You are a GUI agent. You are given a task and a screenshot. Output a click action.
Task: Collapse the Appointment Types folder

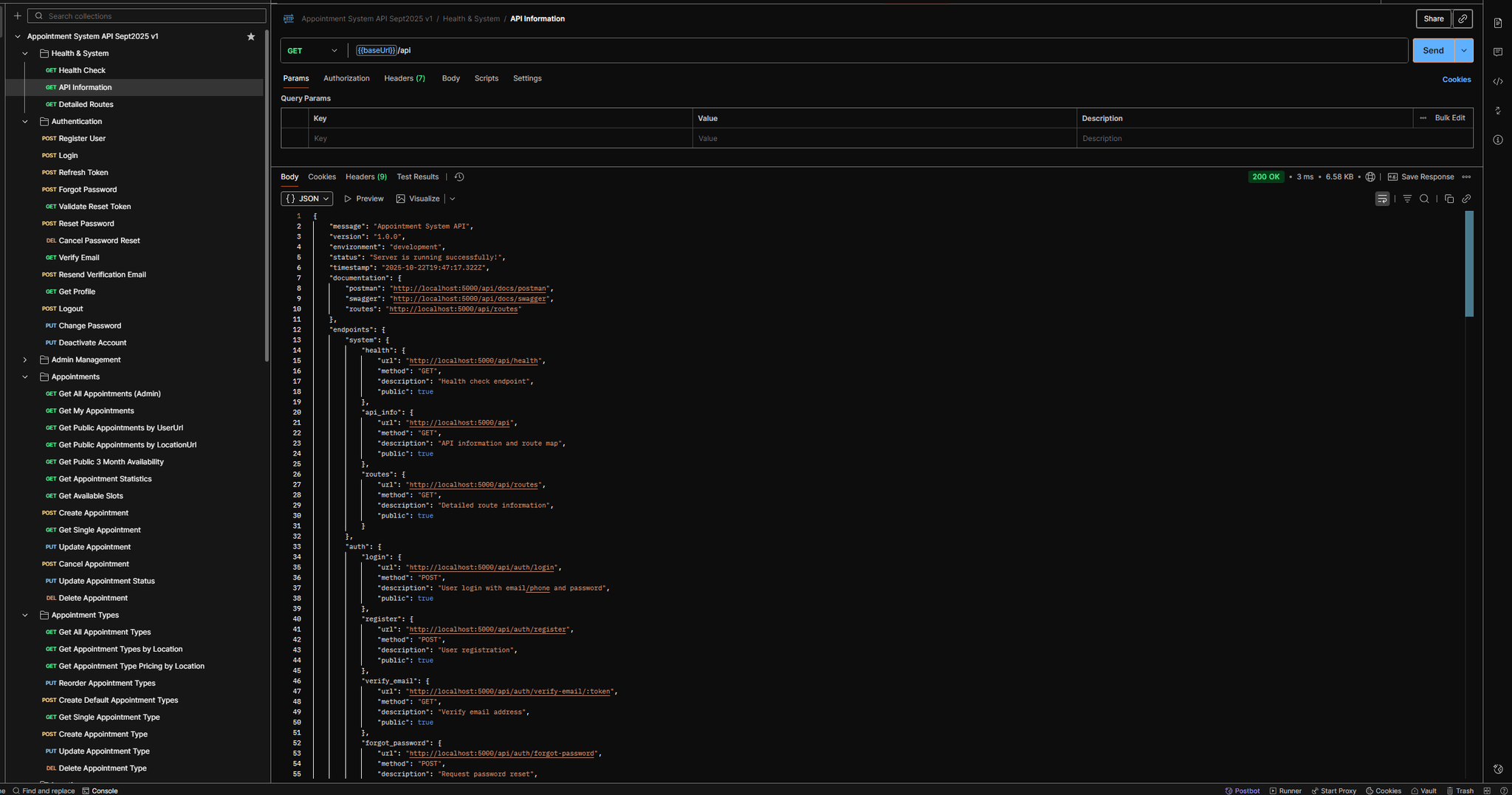(25, 616)
